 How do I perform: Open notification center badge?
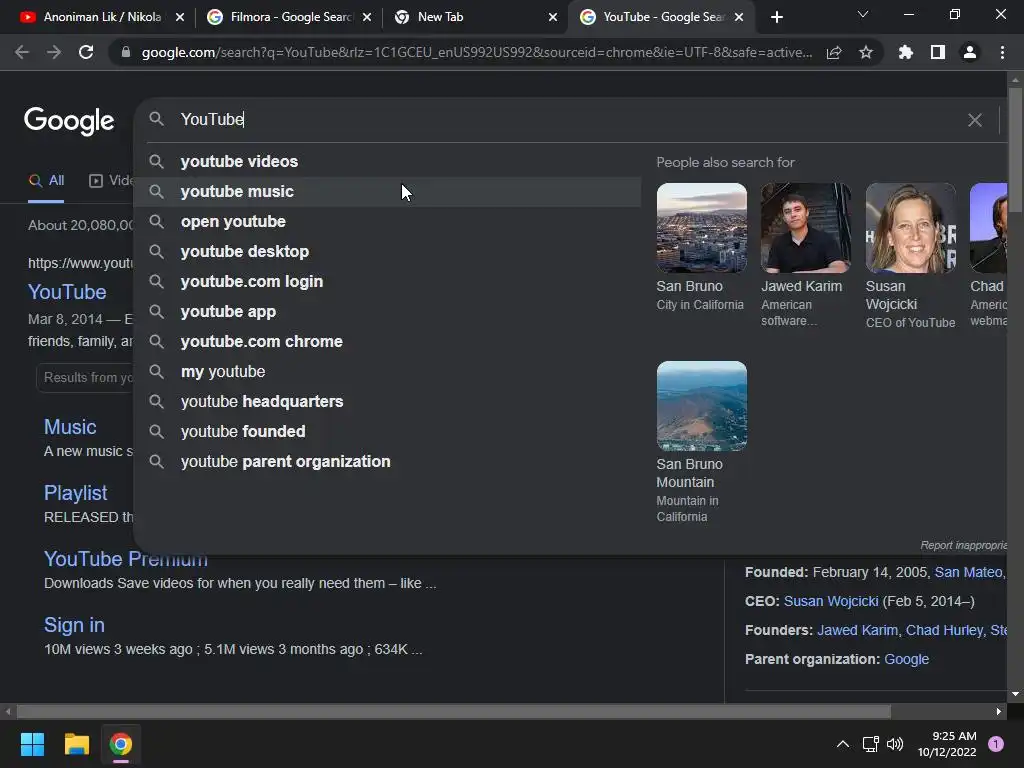pos(996,744)
